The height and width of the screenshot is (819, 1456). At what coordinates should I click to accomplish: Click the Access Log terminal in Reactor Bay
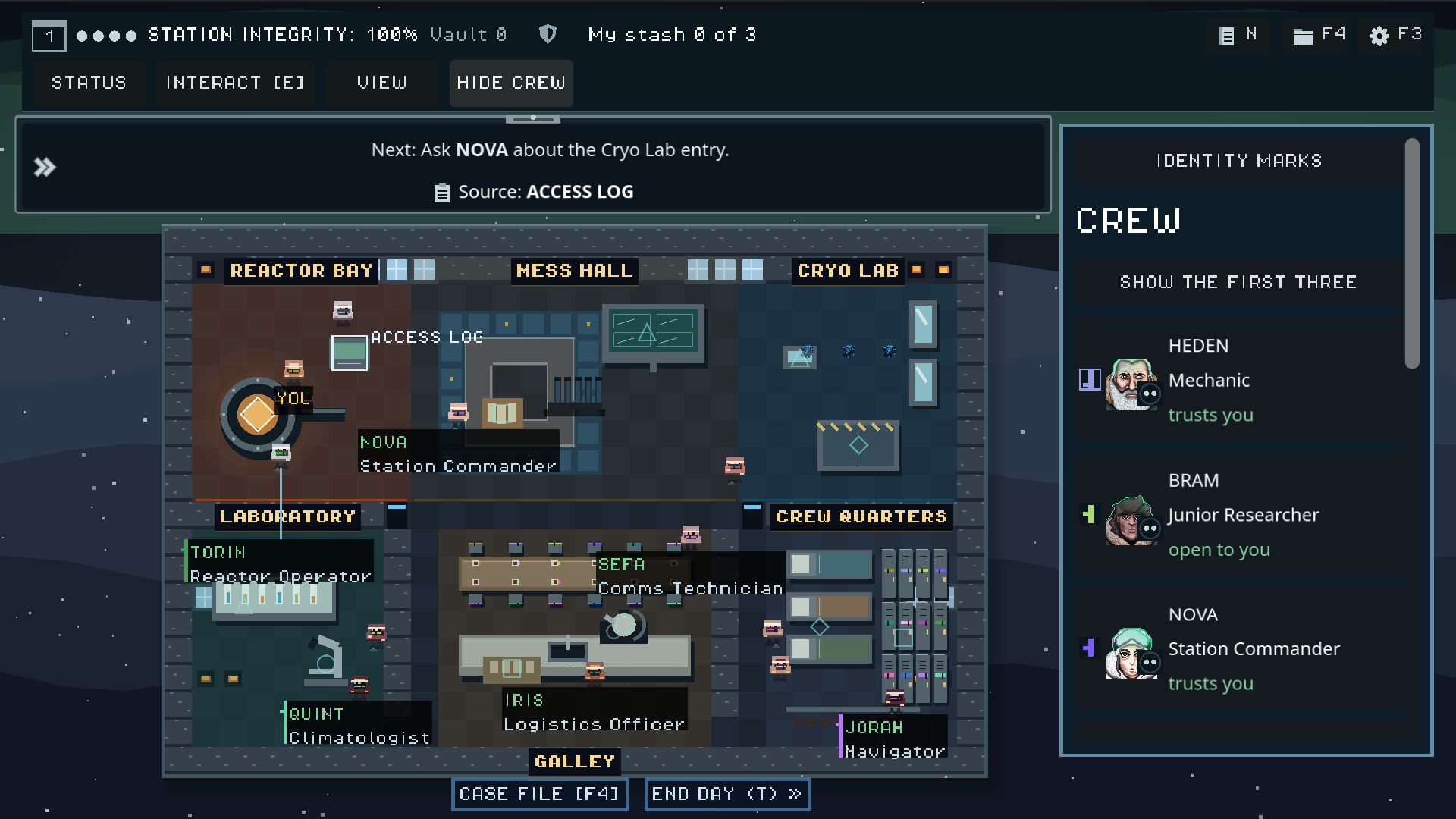click(349, 353)
